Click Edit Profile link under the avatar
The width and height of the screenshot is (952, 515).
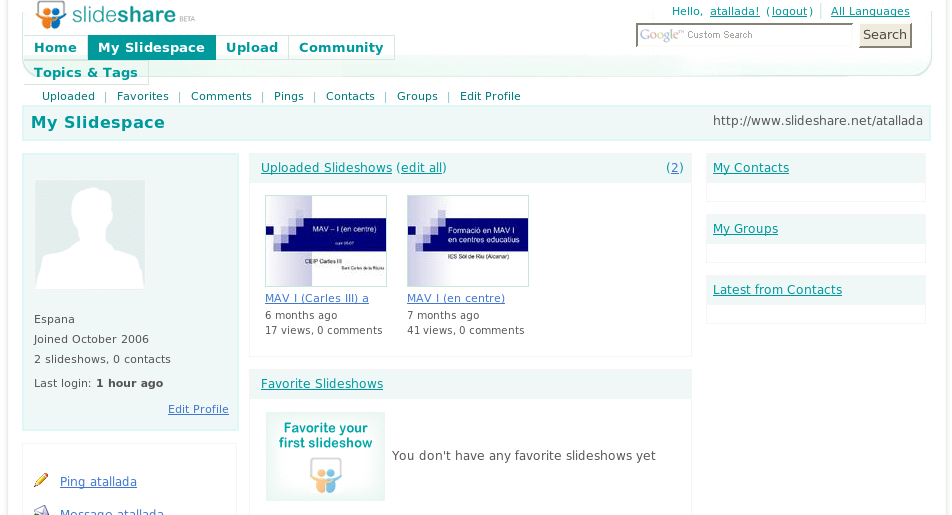[198, 409]
